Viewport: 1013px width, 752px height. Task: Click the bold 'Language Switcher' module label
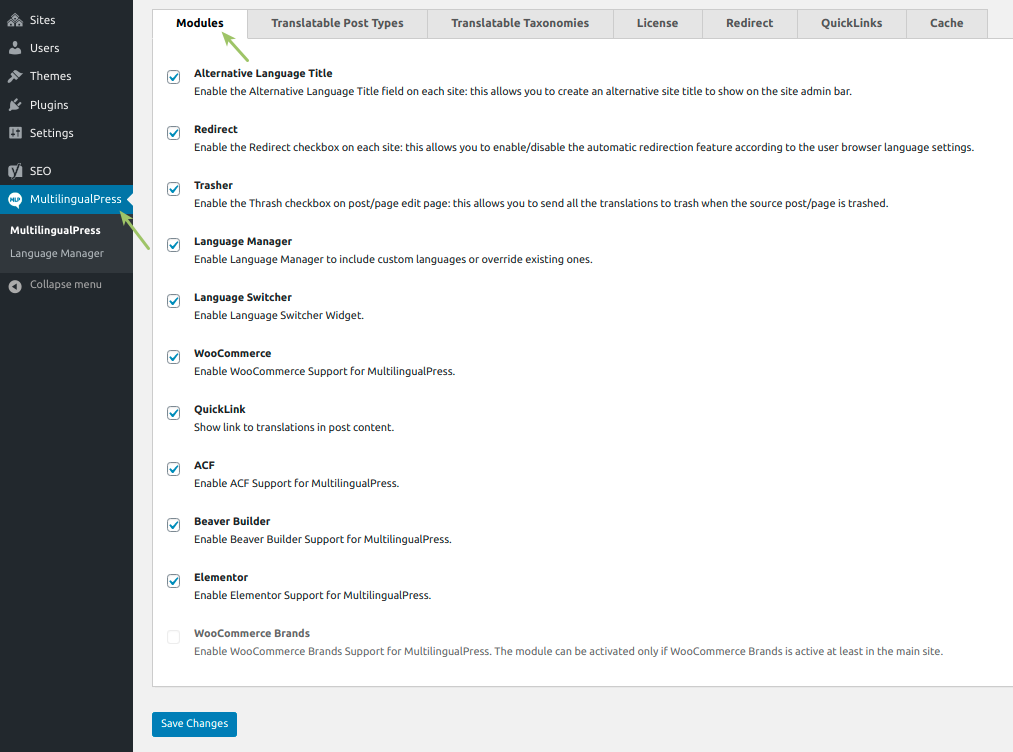click(x=243, y=297)
